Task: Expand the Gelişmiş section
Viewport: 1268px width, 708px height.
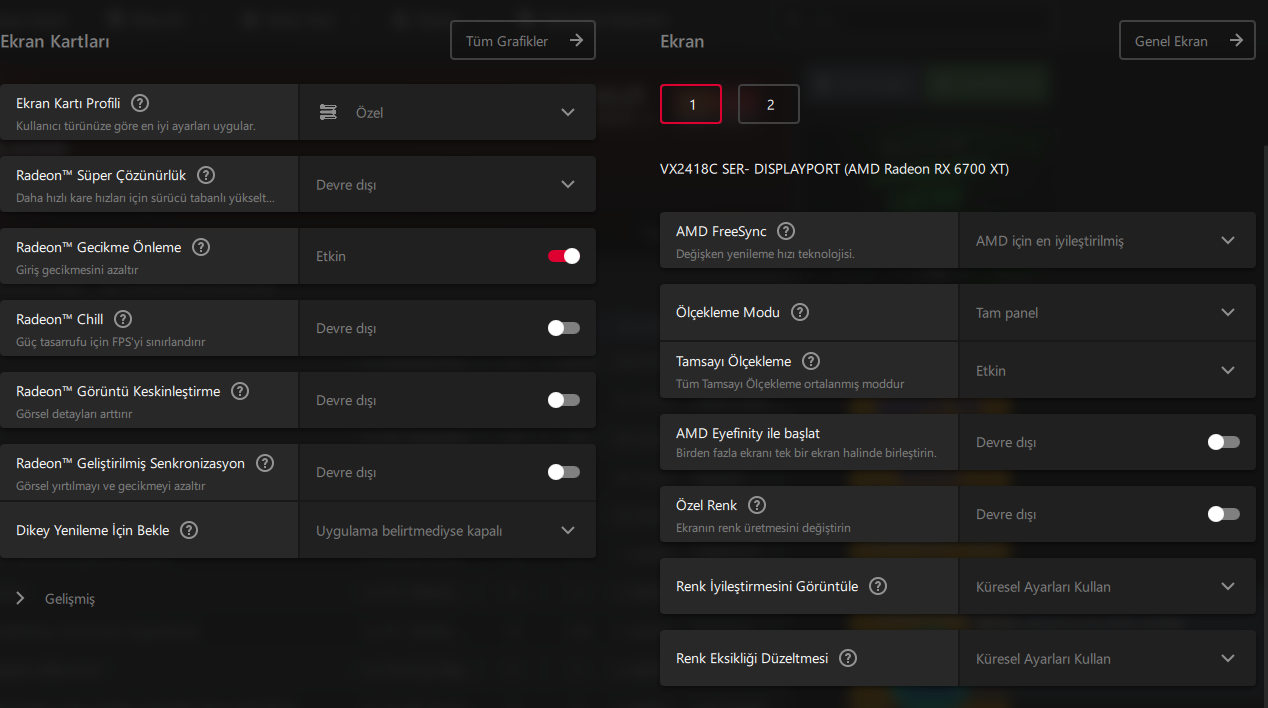Action: click(56, 599)
